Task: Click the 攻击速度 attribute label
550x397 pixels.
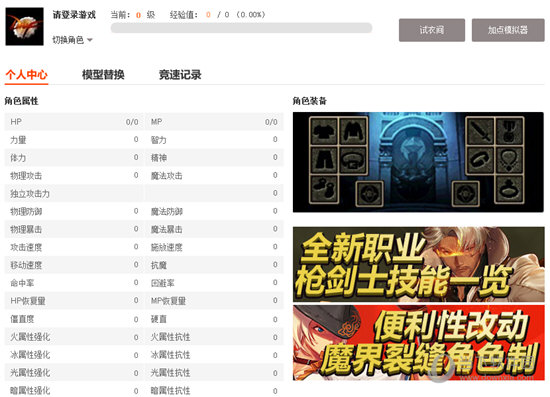Action: coord(26,247)
